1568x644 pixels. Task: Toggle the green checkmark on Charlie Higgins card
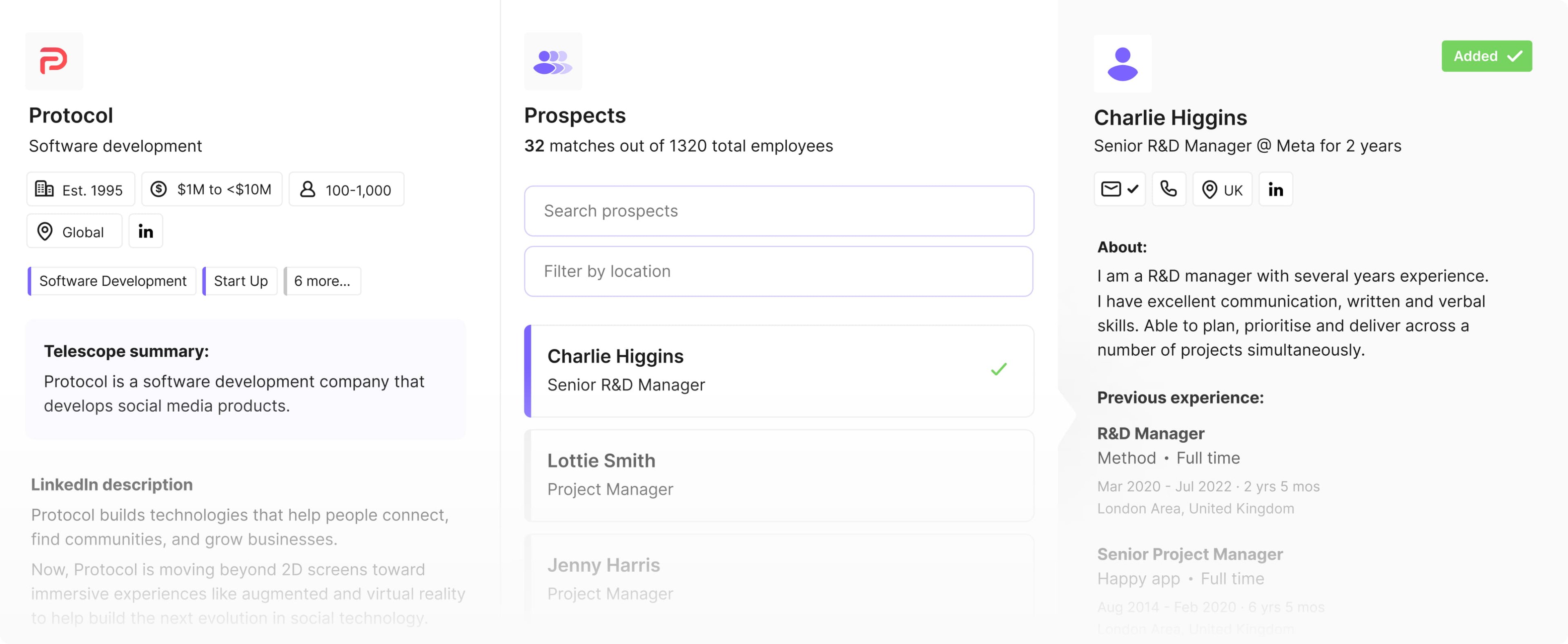[x=998, y=369]
